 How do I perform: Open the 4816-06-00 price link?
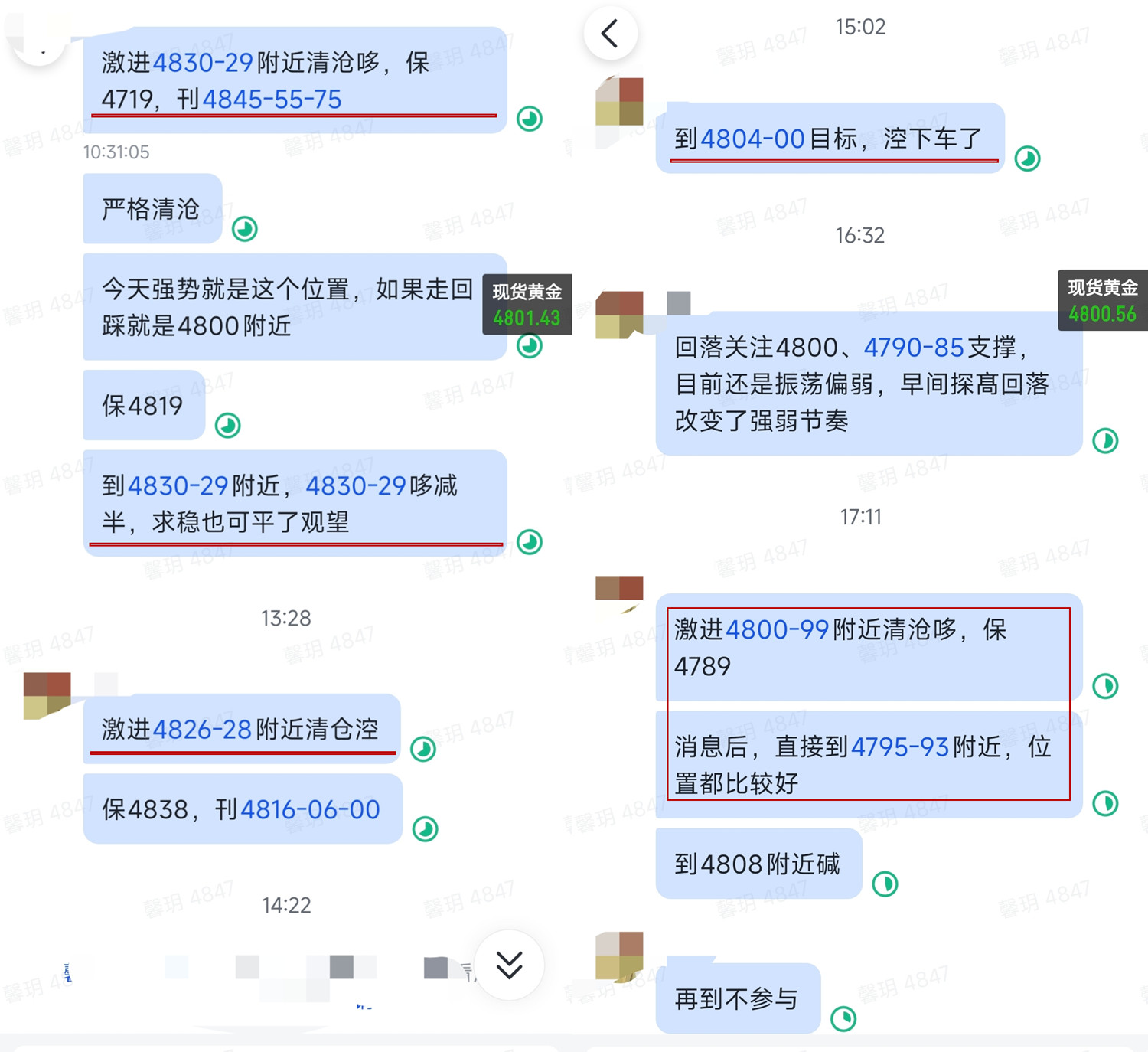[x=310, y=809]
